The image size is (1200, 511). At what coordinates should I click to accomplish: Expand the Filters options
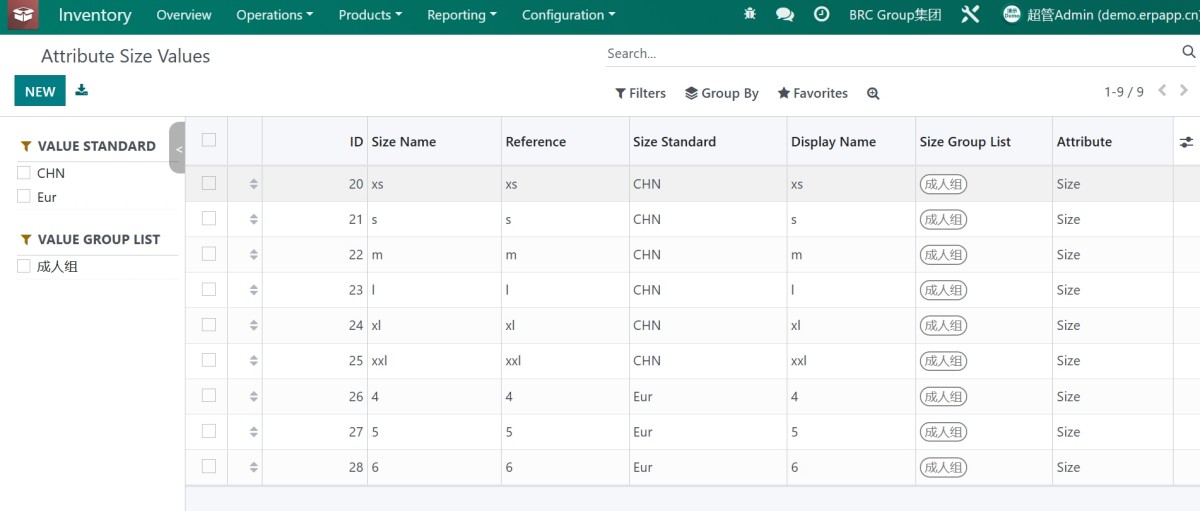coord(640,93)
